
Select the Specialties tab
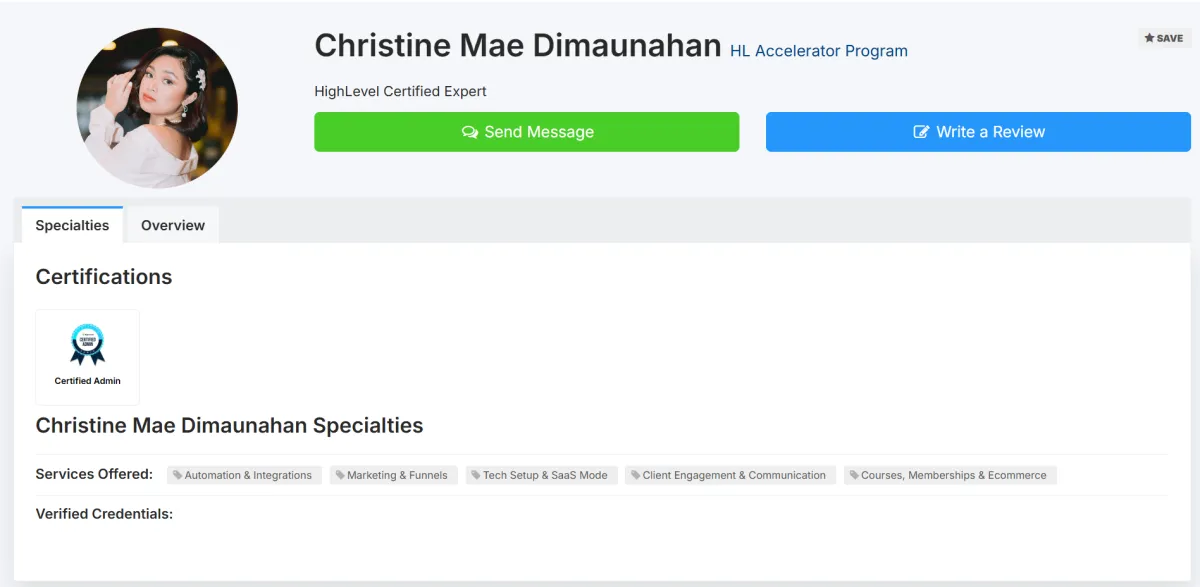click(x=72, y=225)
